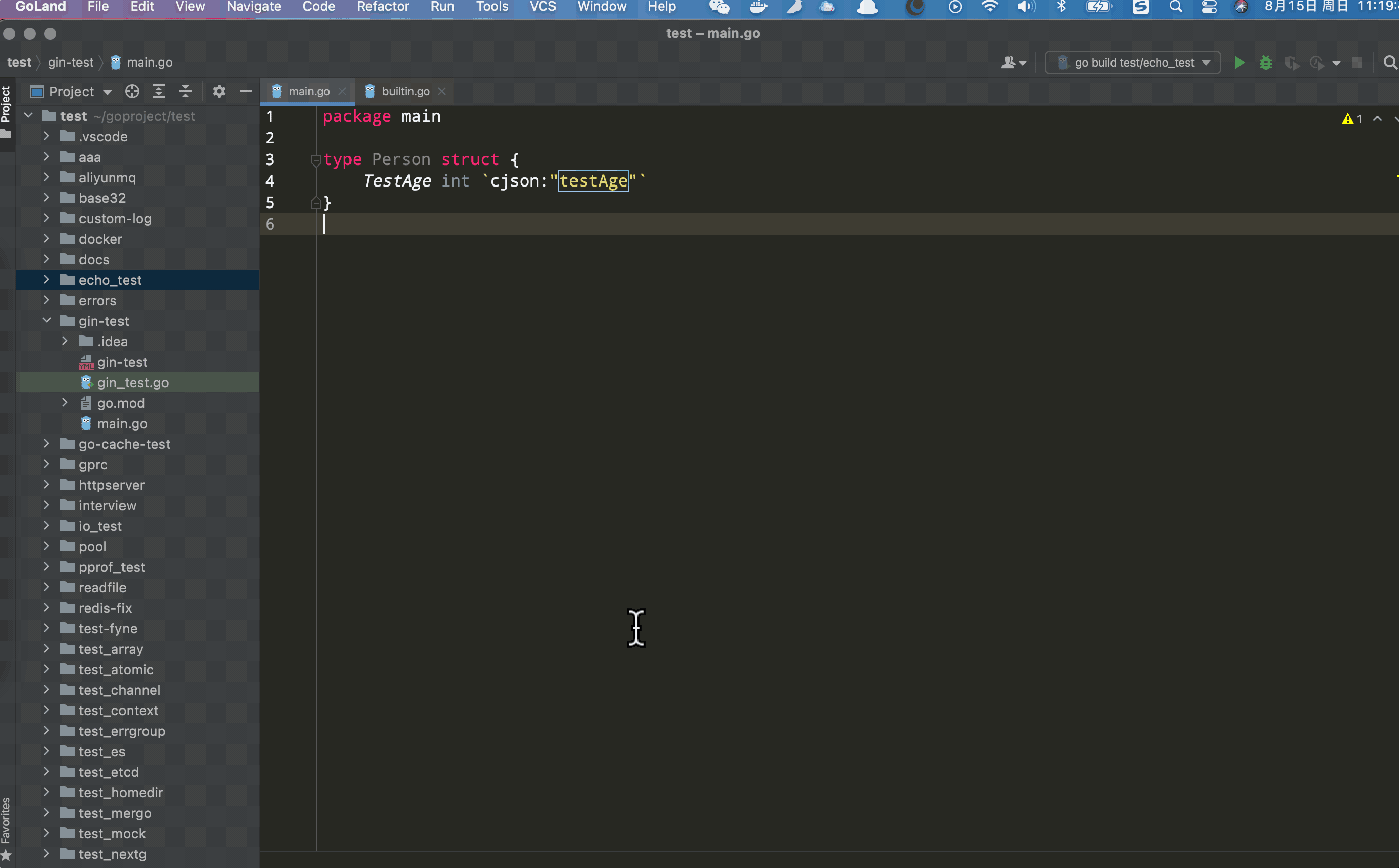Viewport: 1399px width, 868px height.
Task: Click Expand All in Project panel
Action: [x=159, y=91]
